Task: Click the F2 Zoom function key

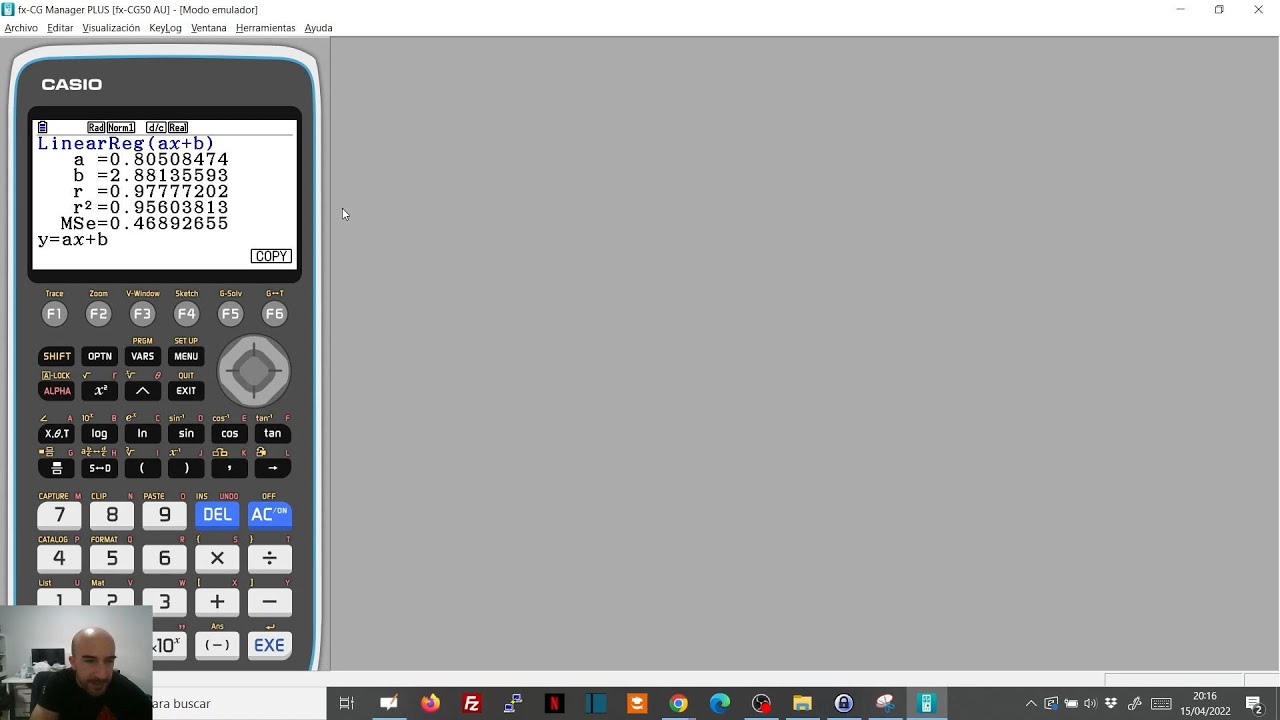Action: click(x=98, y=314)
